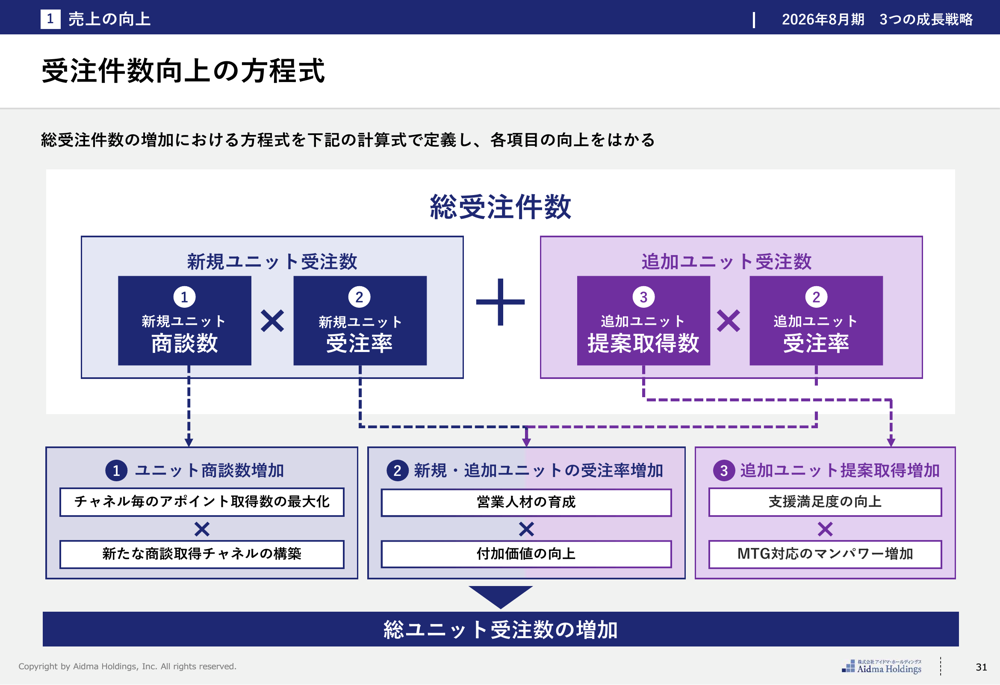Click the blue multiplication sign between 商談数 and 新規ユニット受注率
The height and width of the screenshot is (685, 1000).
pos(272,321)
